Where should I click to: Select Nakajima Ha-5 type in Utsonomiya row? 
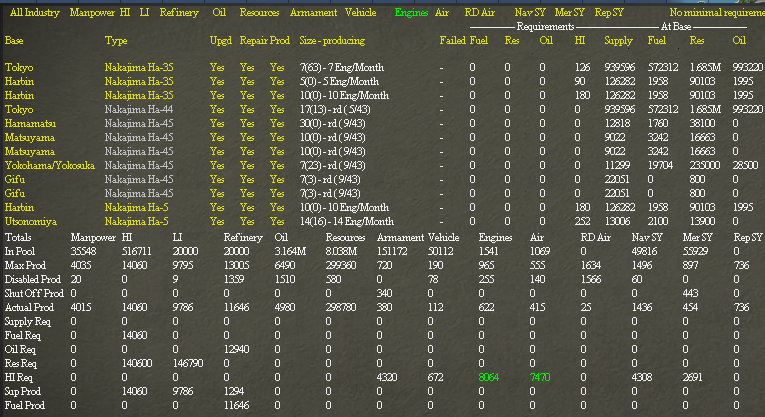[136, 221]
